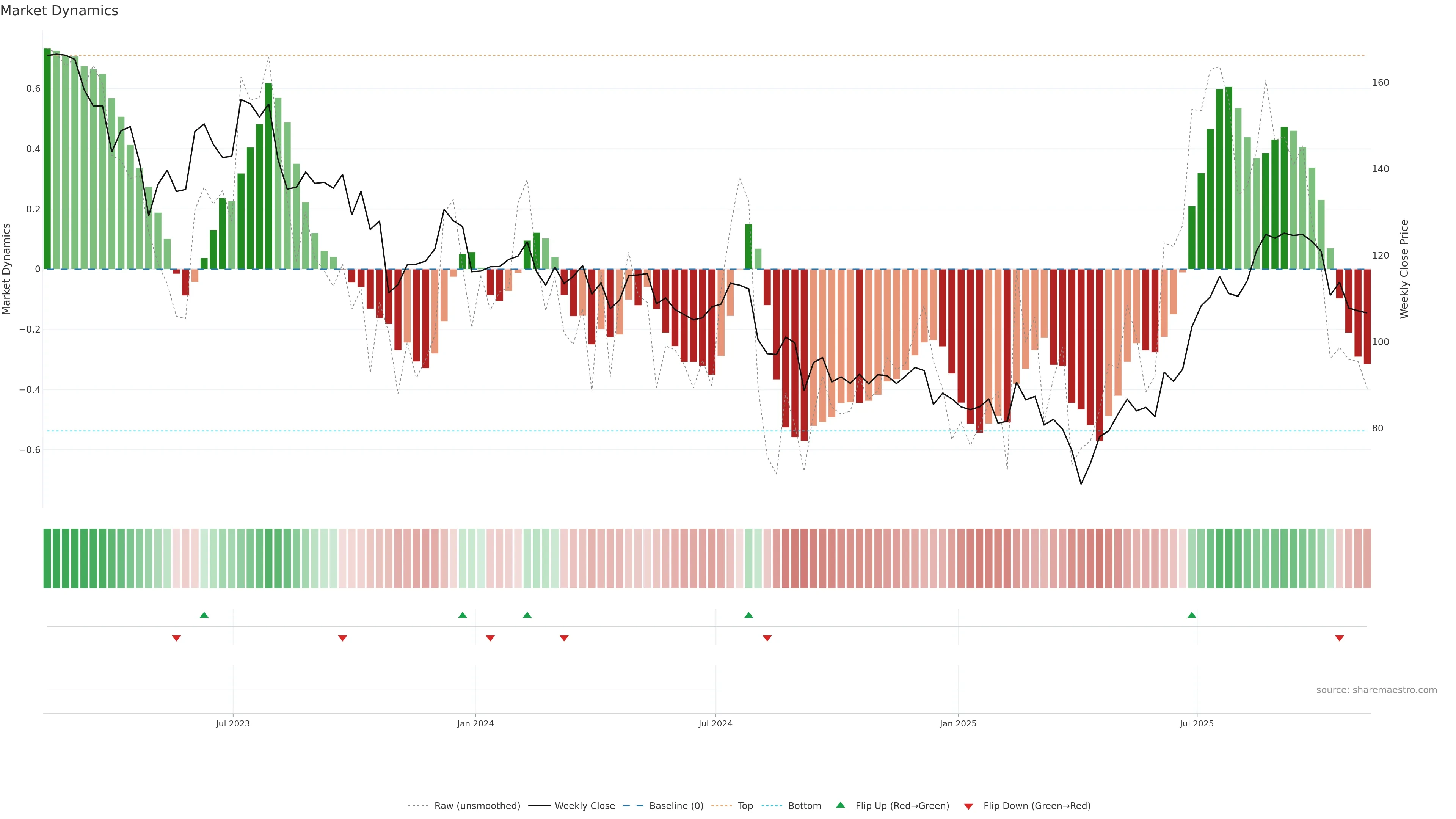Click the leftmost dark green heatmap strip cell

[x=47, y=558]
